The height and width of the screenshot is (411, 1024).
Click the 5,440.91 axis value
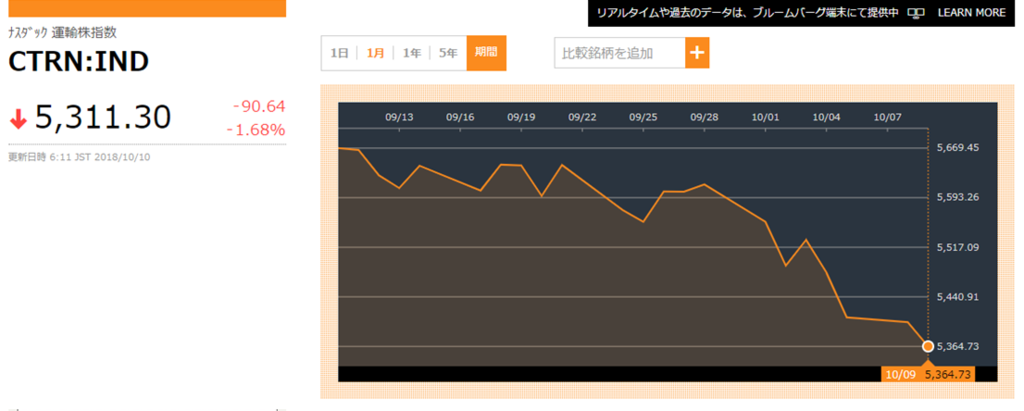957,297
